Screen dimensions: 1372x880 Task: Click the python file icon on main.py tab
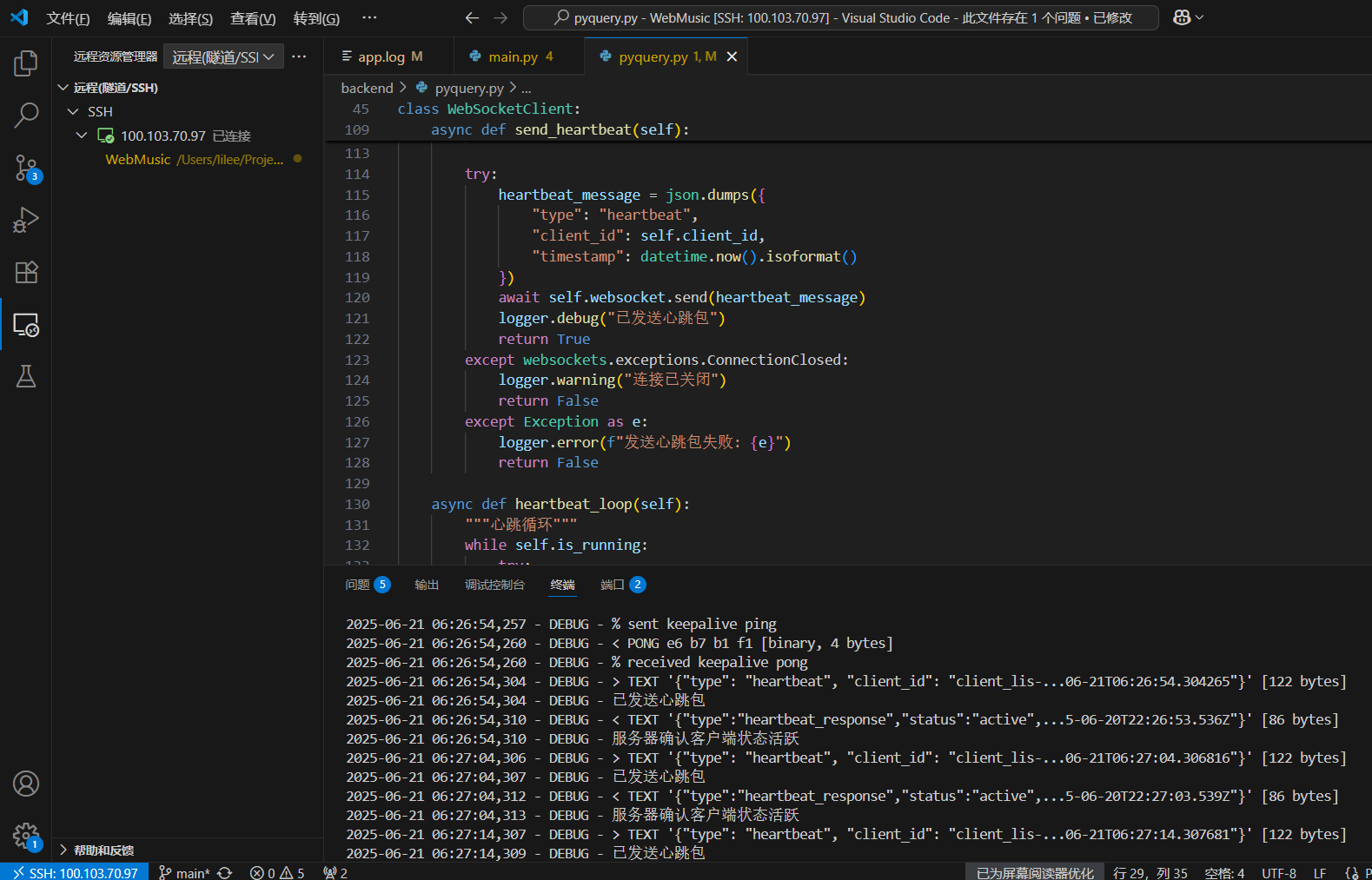tap(475, 56)
